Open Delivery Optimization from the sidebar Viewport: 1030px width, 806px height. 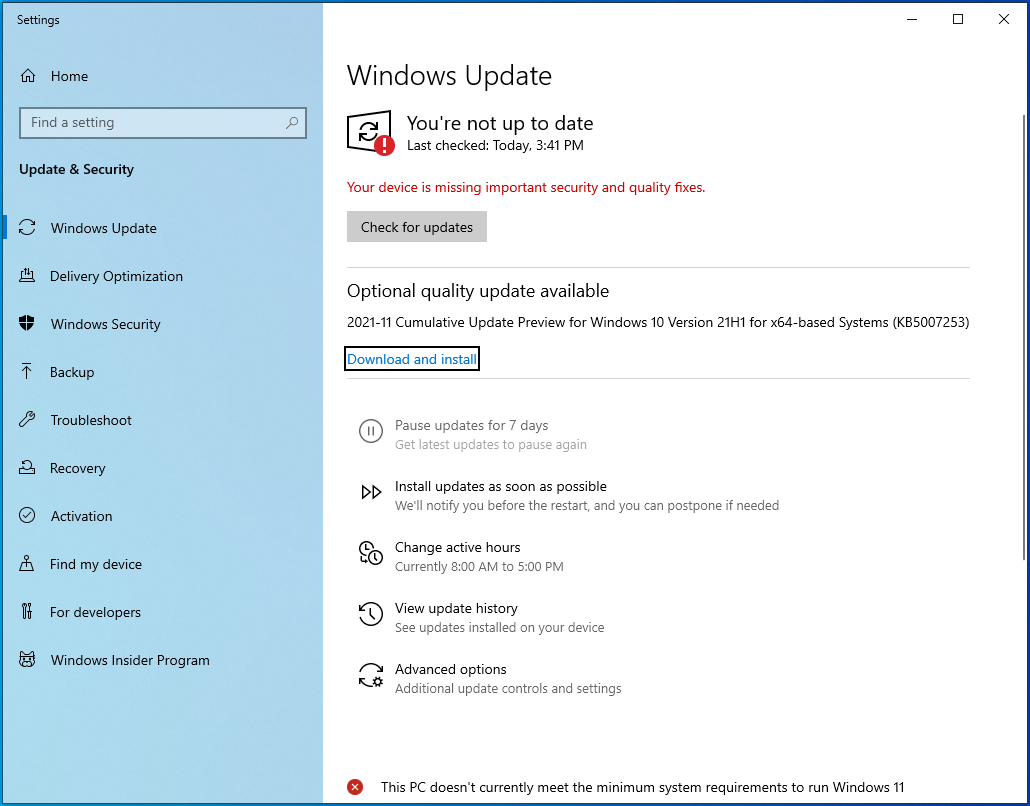click(28, 276)
